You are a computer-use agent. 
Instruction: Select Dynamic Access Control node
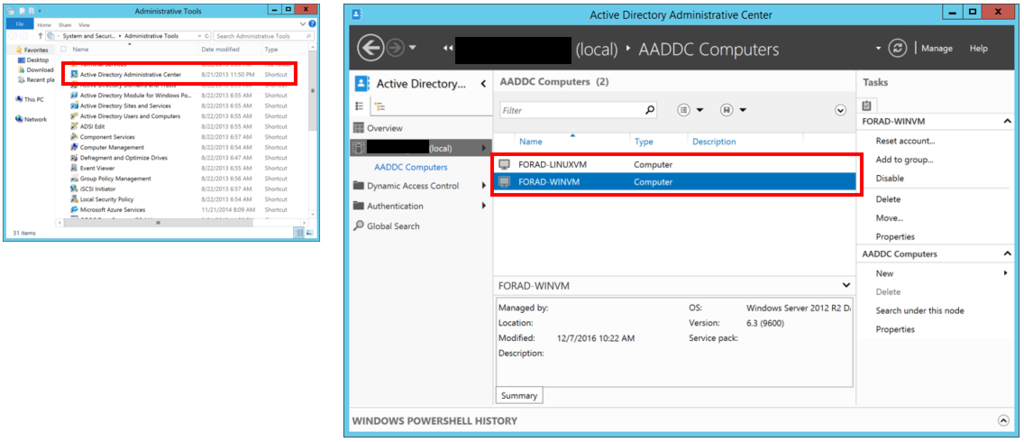pos(413,185)
